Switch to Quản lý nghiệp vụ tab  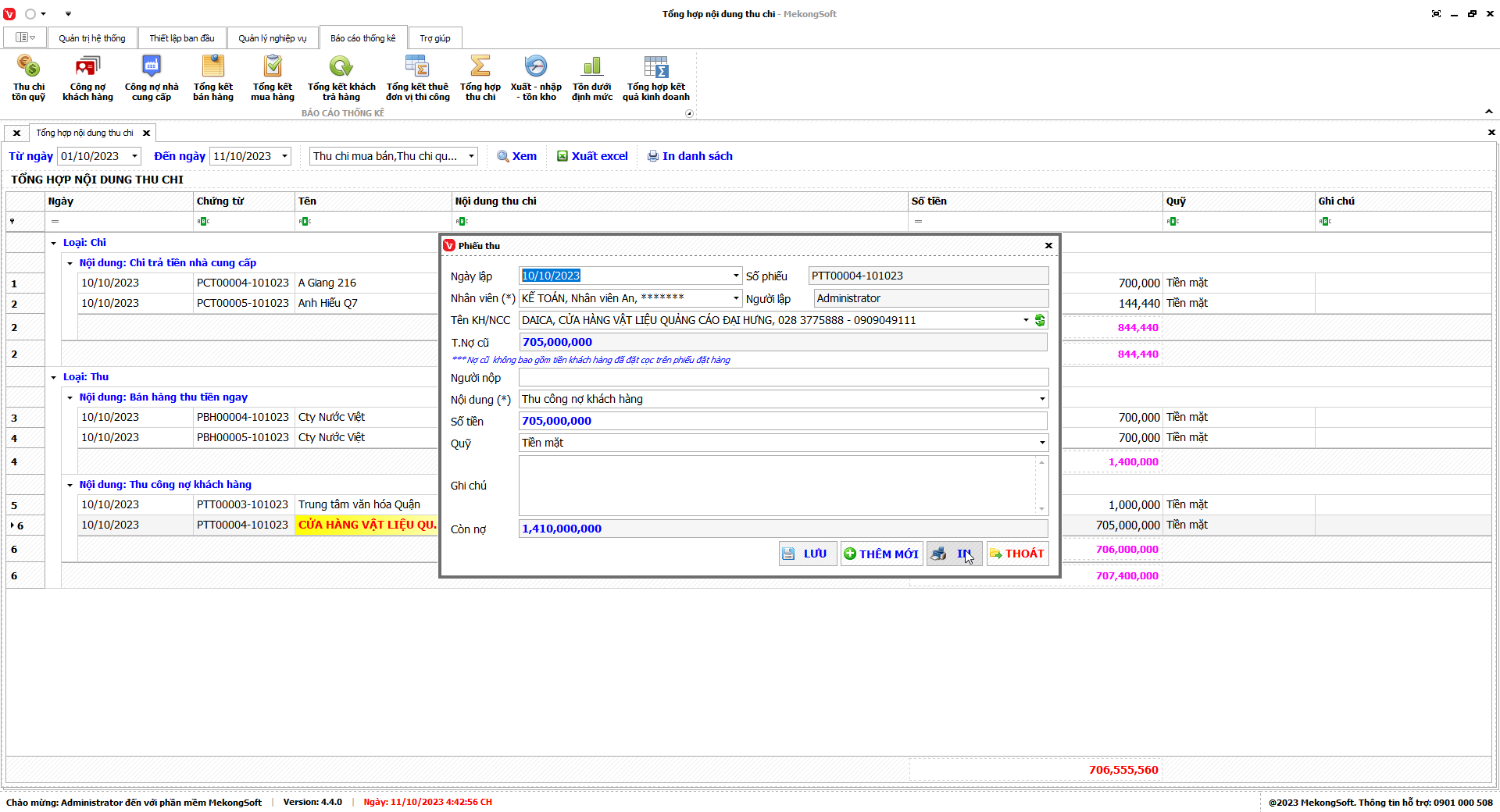click(x=273, y=38)
